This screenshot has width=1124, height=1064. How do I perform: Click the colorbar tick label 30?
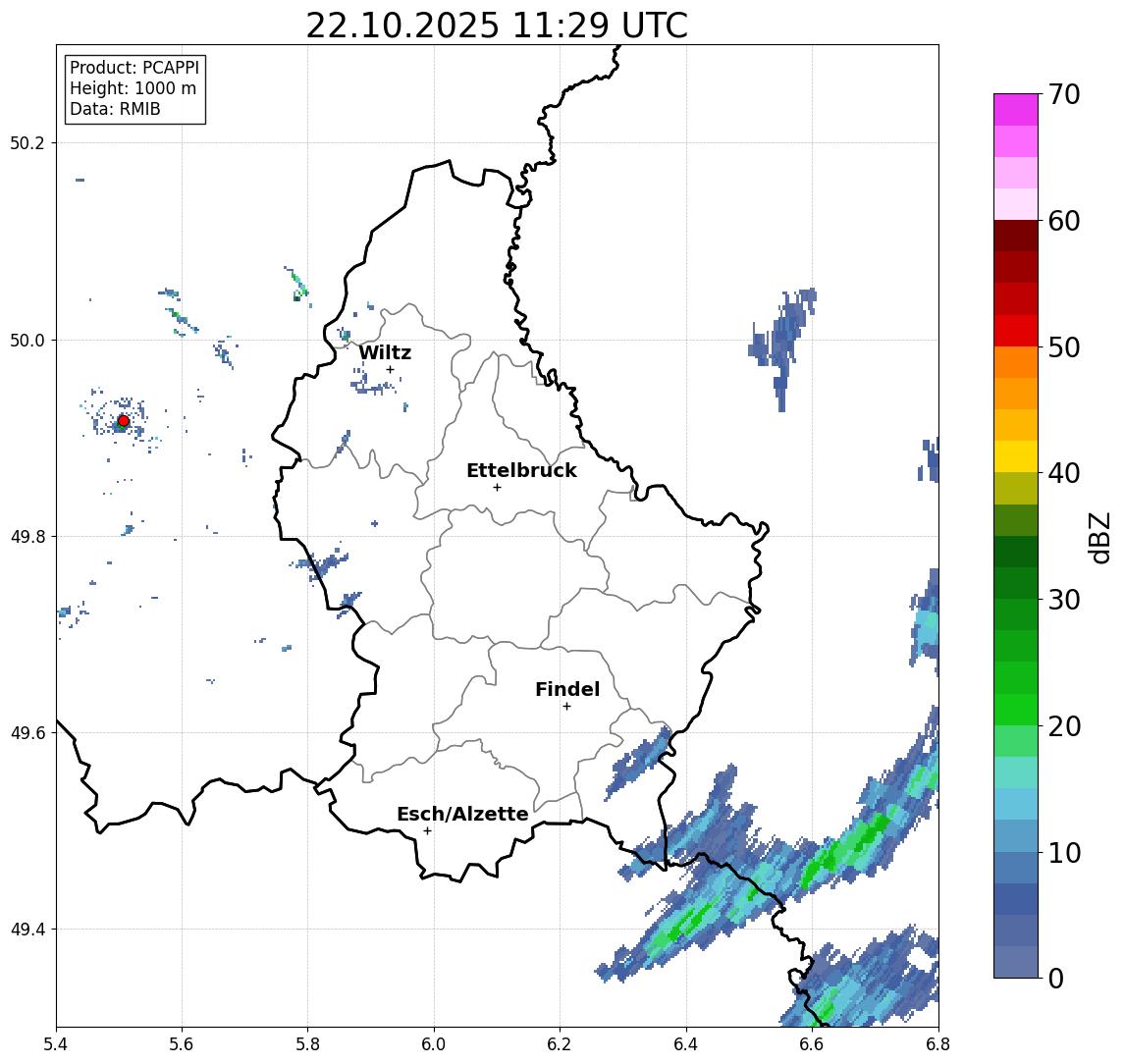[x=1063, y=600]
